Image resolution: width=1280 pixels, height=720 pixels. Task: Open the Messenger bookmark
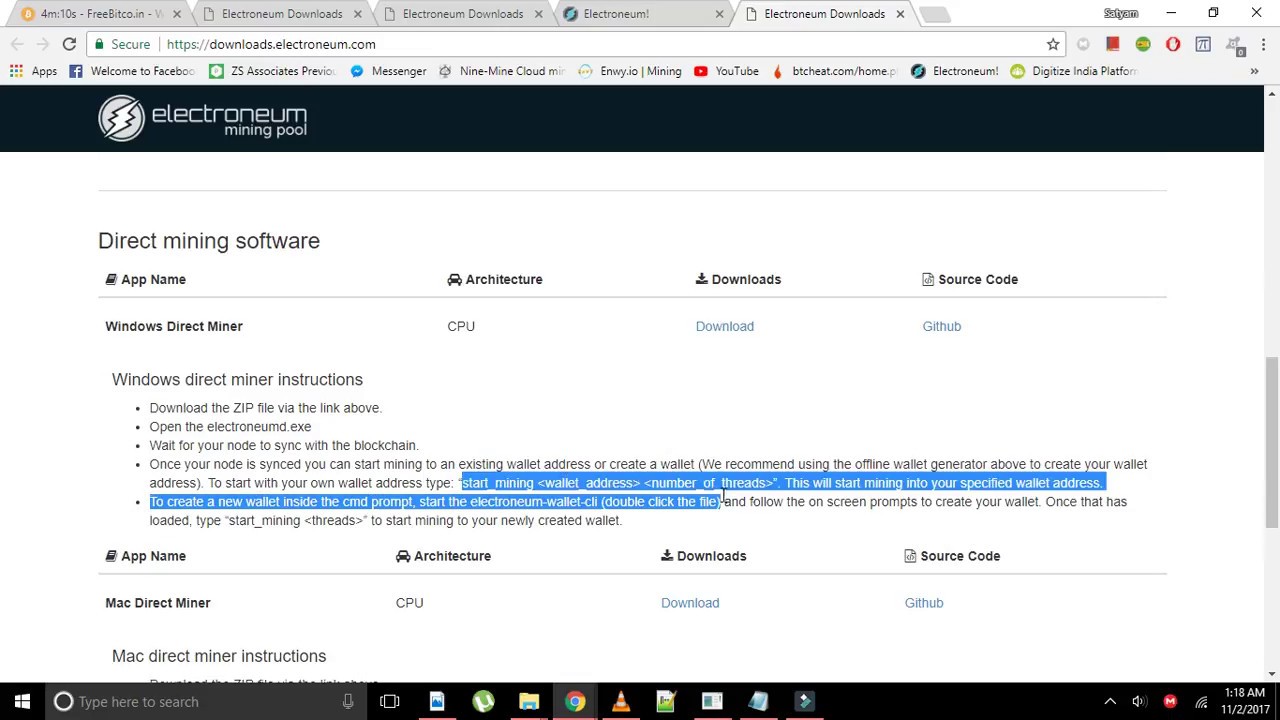388,71
